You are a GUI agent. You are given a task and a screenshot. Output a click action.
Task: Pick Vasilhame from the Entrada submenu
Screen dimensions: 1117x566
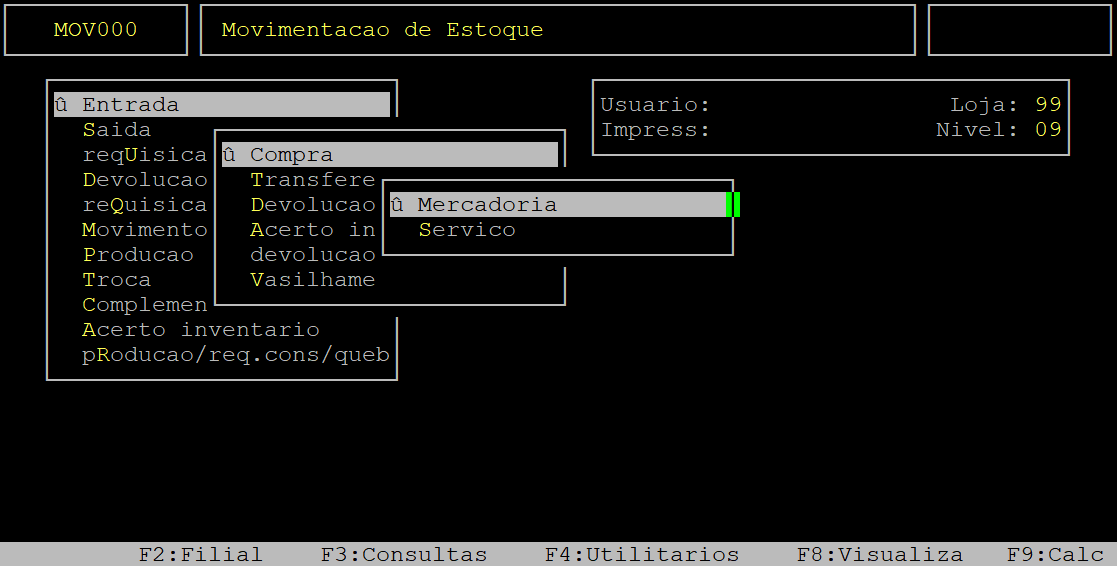313,280
